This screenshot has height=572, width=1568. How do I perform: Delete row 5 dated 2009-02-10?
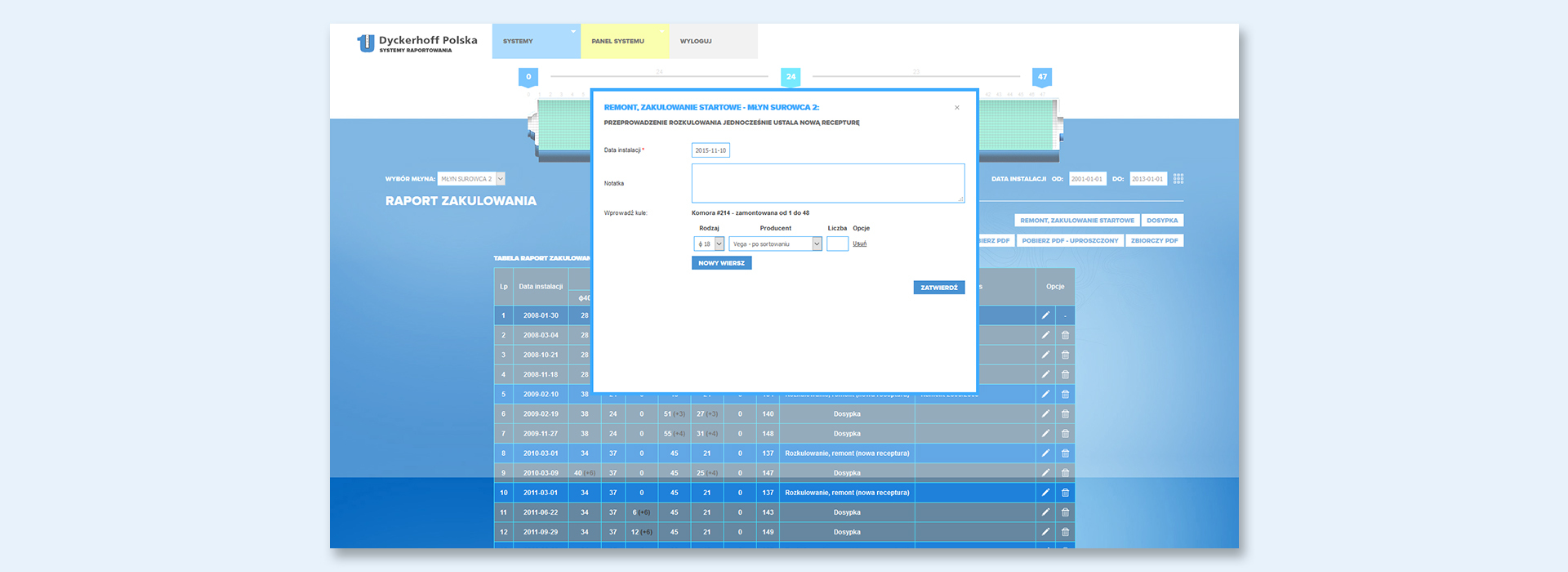click(x=1065, y=394)
